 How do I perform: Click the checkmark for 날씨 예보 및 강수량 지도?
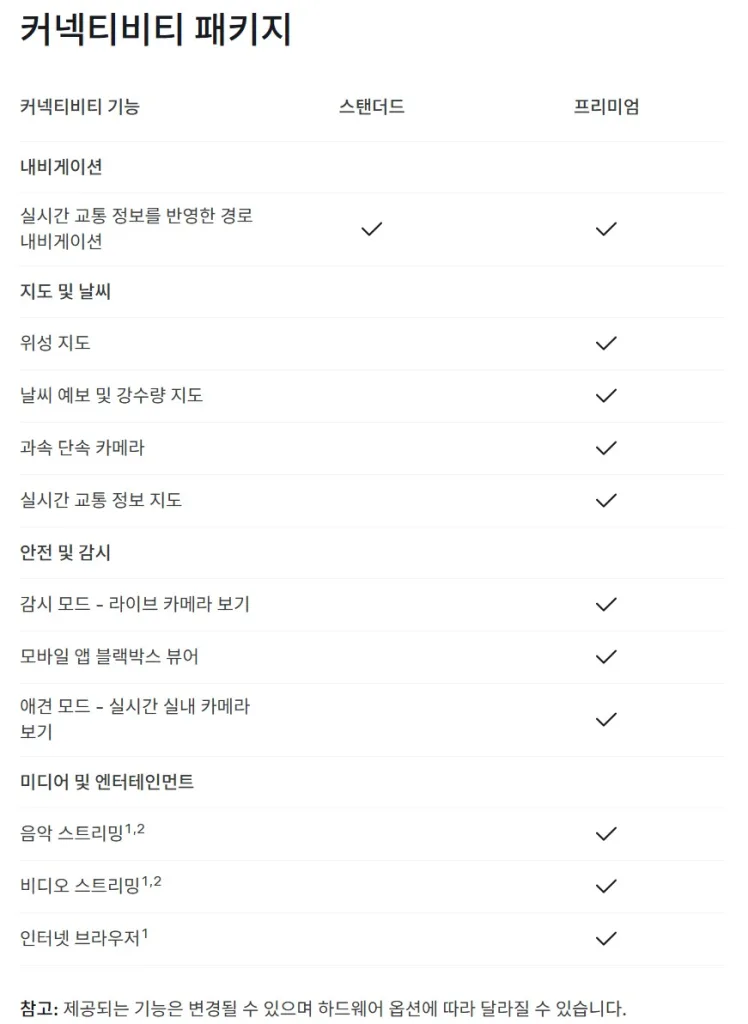click(x=606, y=395)
